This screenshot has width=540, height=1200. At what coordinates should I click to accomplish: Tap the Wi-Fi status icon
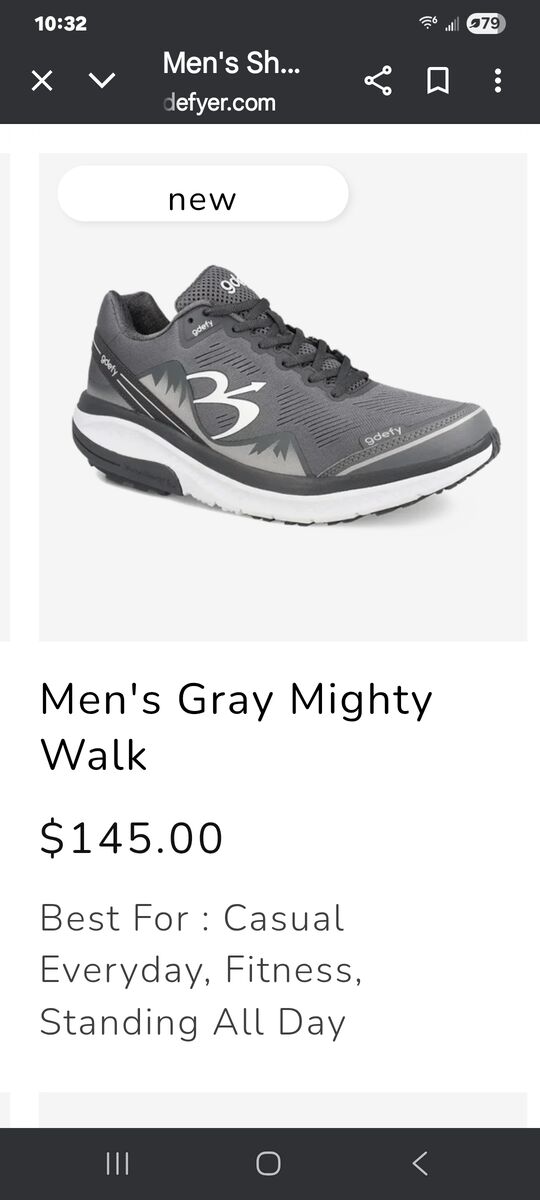coord(428,24)
